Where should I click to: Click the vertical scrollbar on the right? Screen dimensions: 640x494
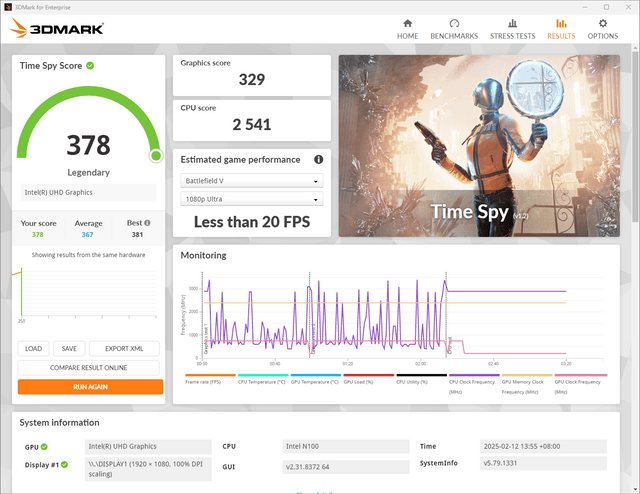click(x=636, y=135)
